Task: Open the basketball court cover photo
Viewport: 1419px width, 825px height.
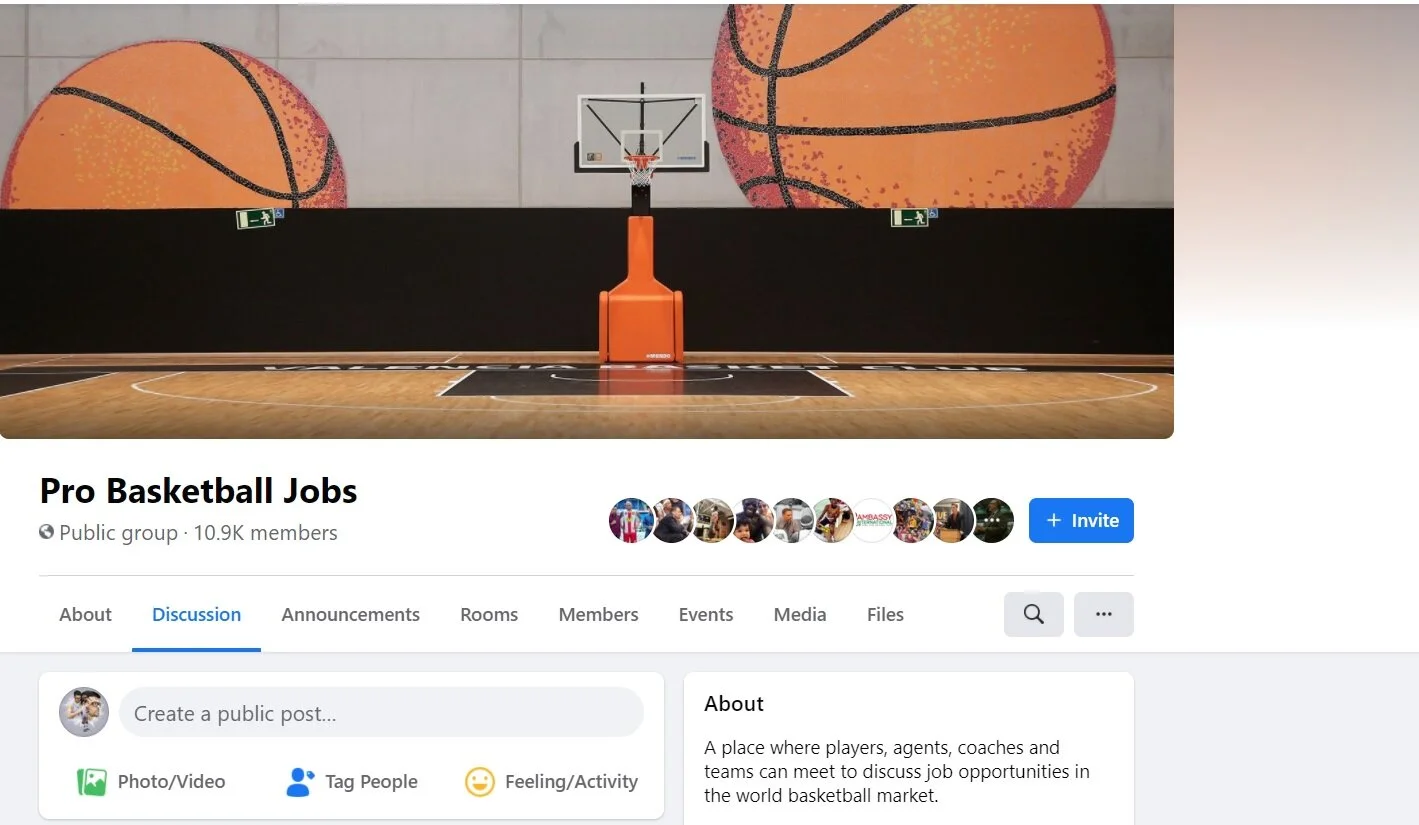Action: click(586, 221)
